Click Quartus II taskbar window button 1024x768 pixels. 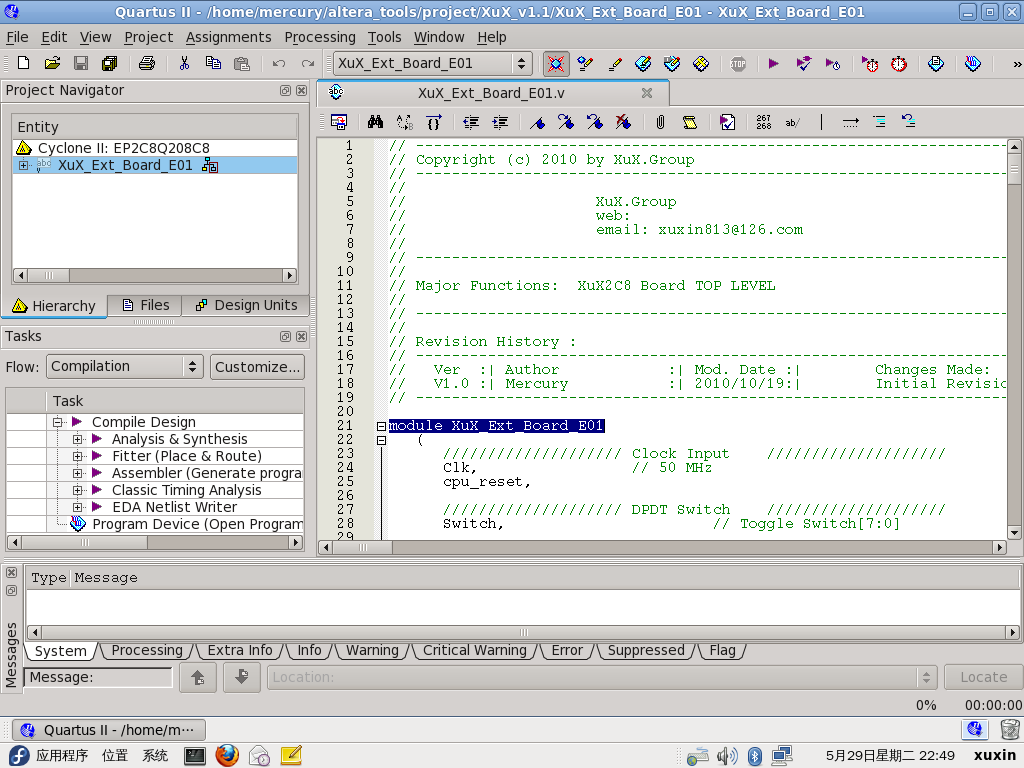(109, 730)
